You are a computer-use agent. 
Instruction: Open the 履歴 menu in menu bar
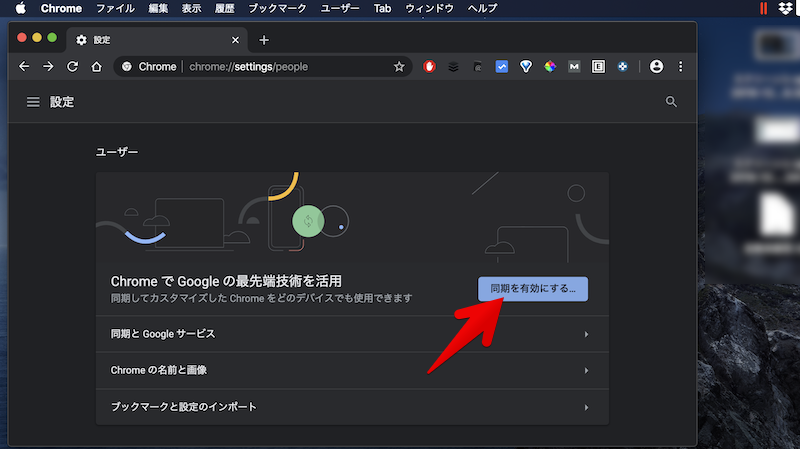pyautogui.click(x=225, y=8)
